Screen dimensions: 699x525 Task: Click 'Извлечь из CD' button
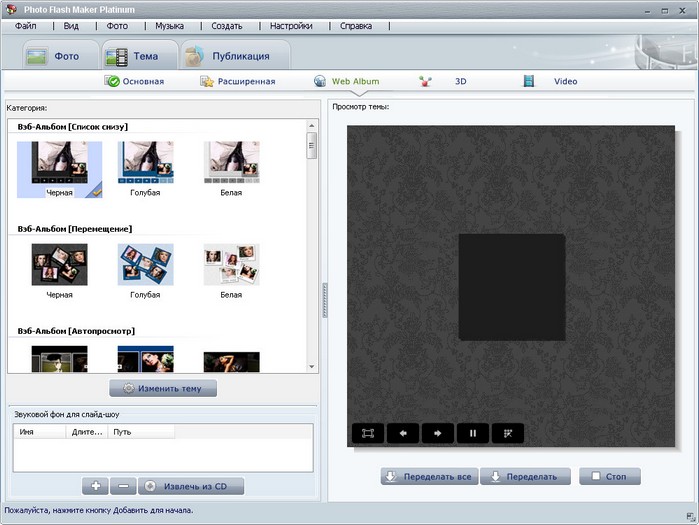191,486
